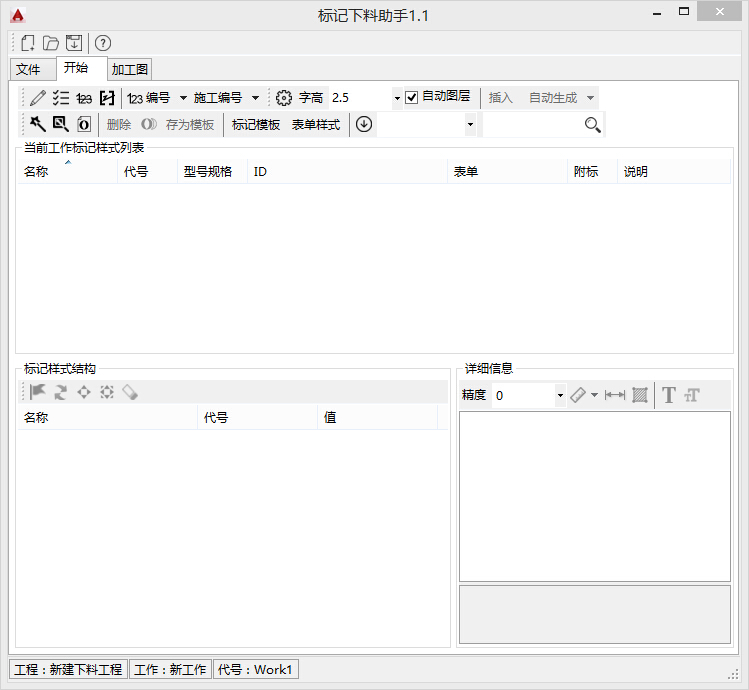
Task: Click the small tT text icon
Action: [x=692, y=396]
